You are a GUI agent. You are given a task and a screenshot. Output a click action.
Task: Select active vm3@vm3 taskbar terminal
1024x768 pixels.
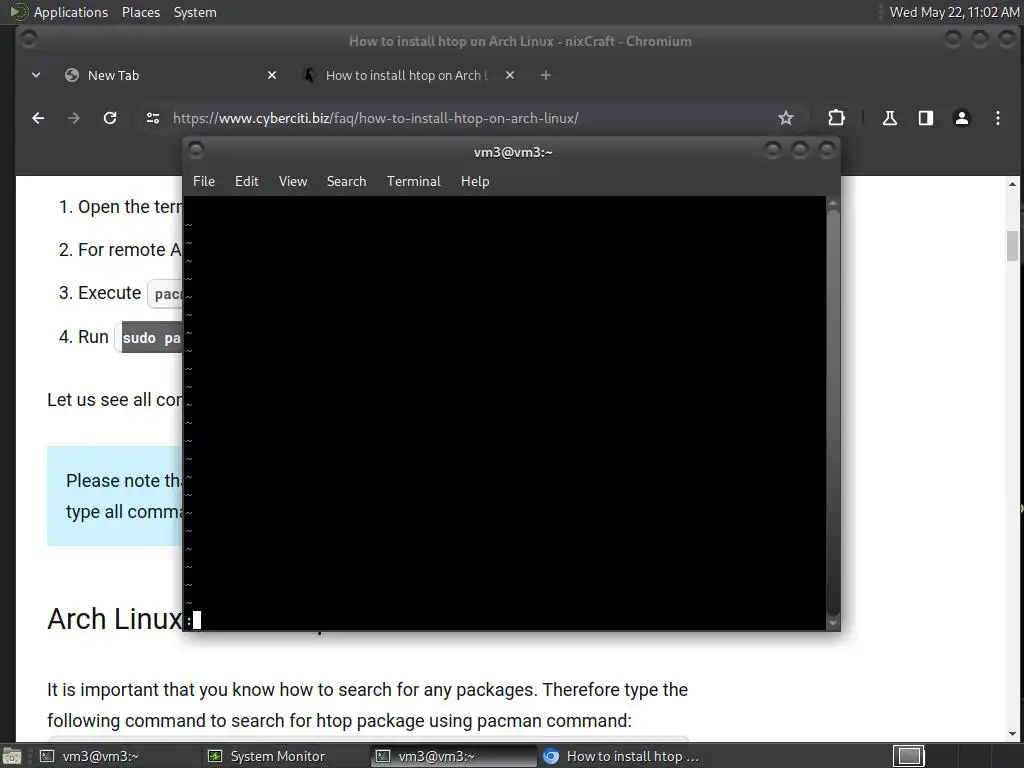click(453, 756)
